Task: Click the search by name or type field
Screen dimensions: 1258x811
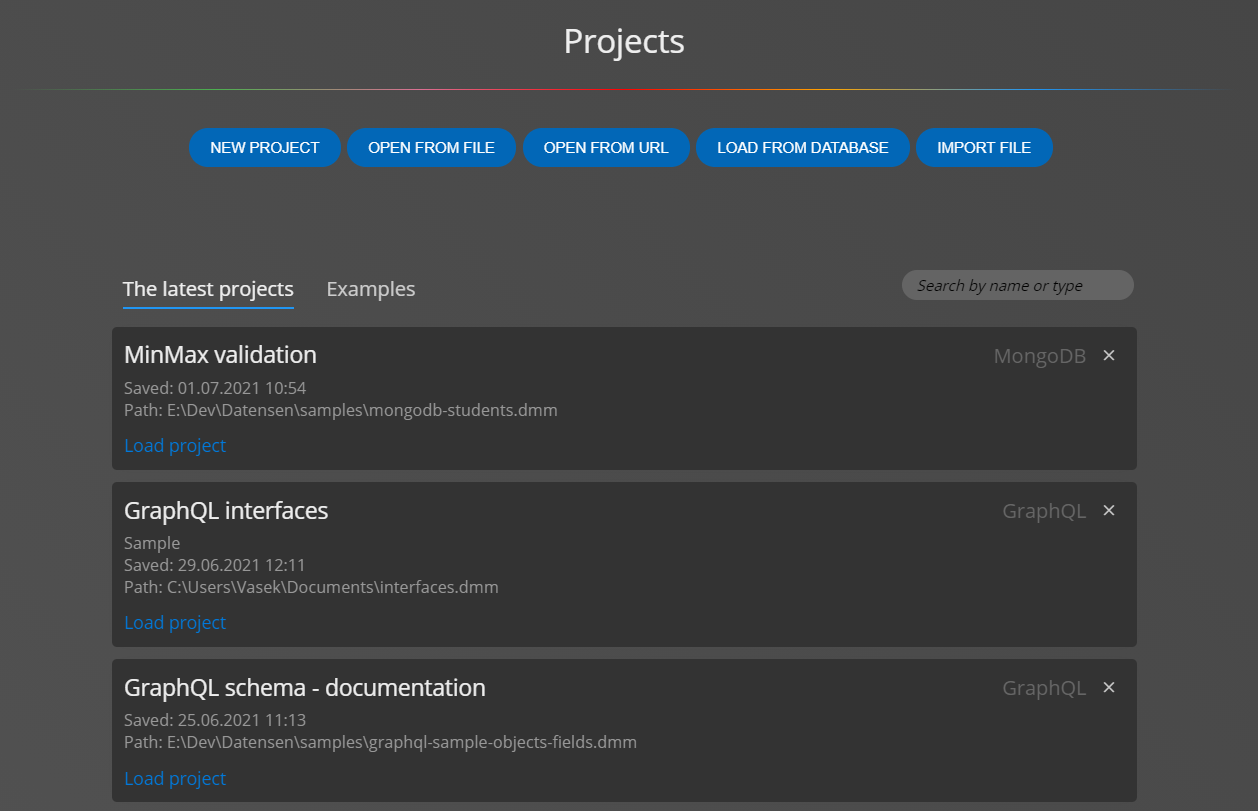Action: pos(1017,285)
